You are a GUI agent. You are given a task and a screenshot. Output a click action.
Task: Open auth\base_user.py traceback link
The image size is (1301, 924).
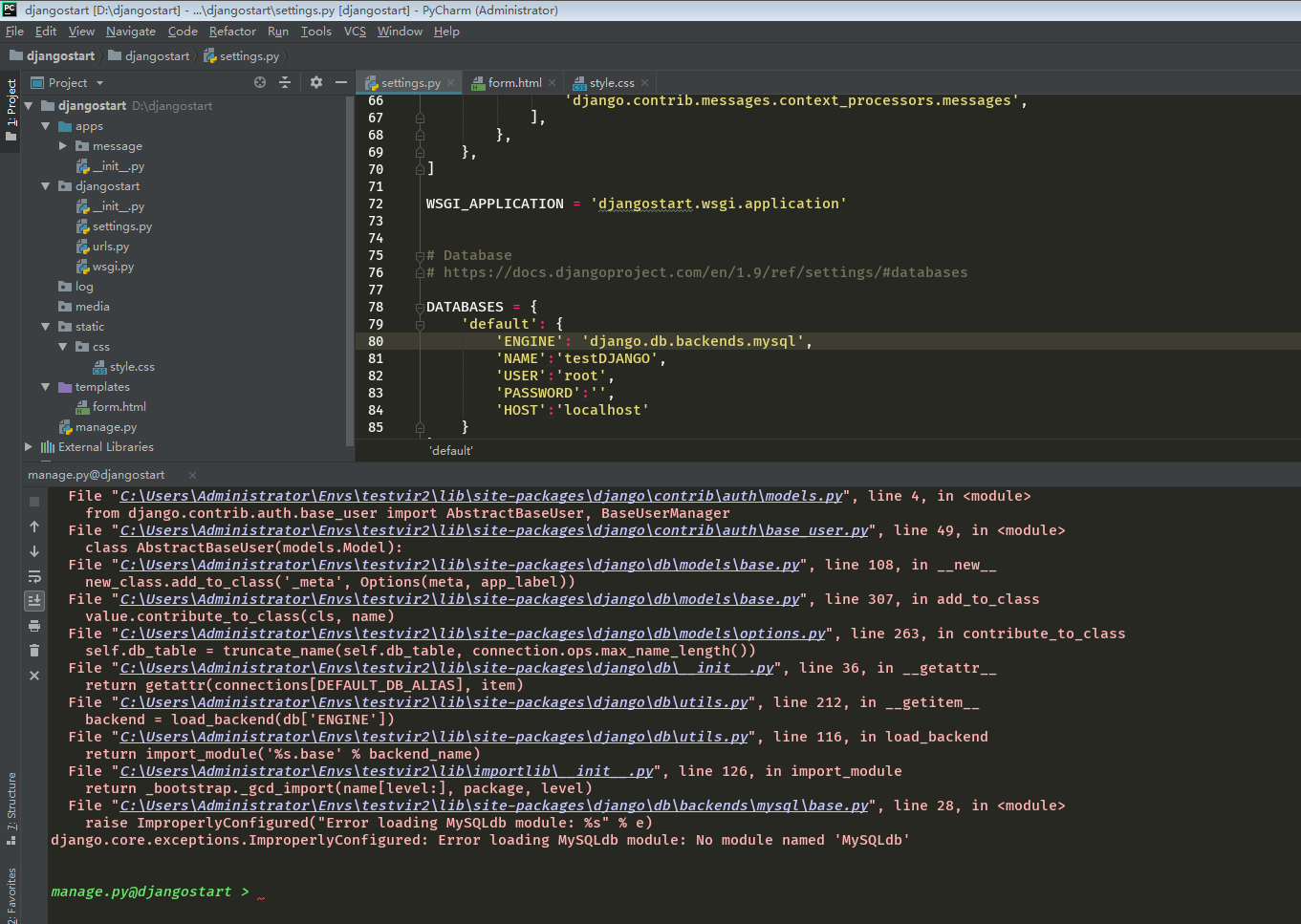pos(494,530)
